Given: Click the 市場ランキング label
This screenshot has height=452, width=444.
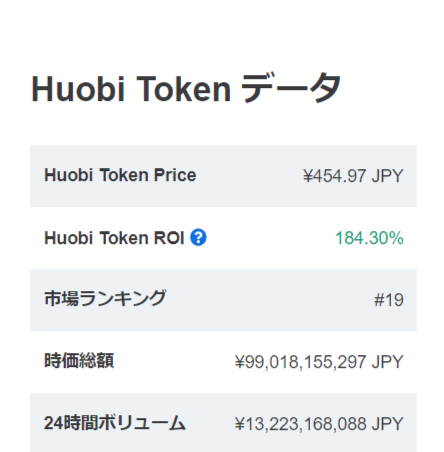Looking at the screenshot, I should click(x=105, y=298).
